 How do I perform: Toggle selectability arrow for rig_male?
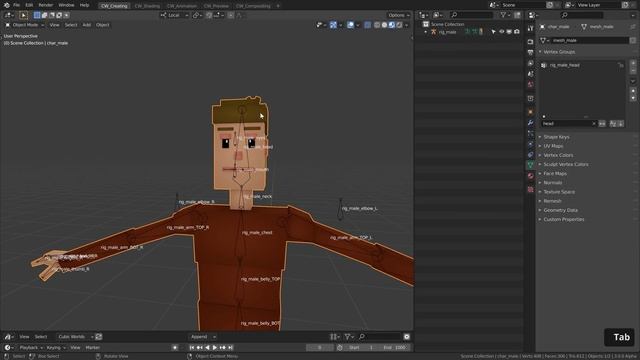pos(493,32)
